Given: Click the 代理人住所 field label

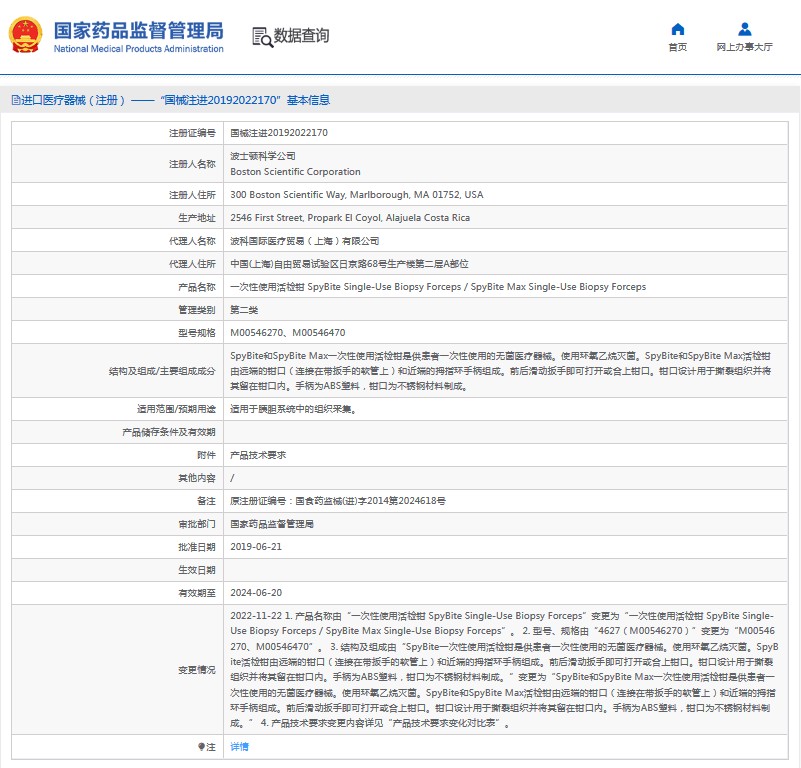Looking at the screenshot, I should (x=192, y=264).
